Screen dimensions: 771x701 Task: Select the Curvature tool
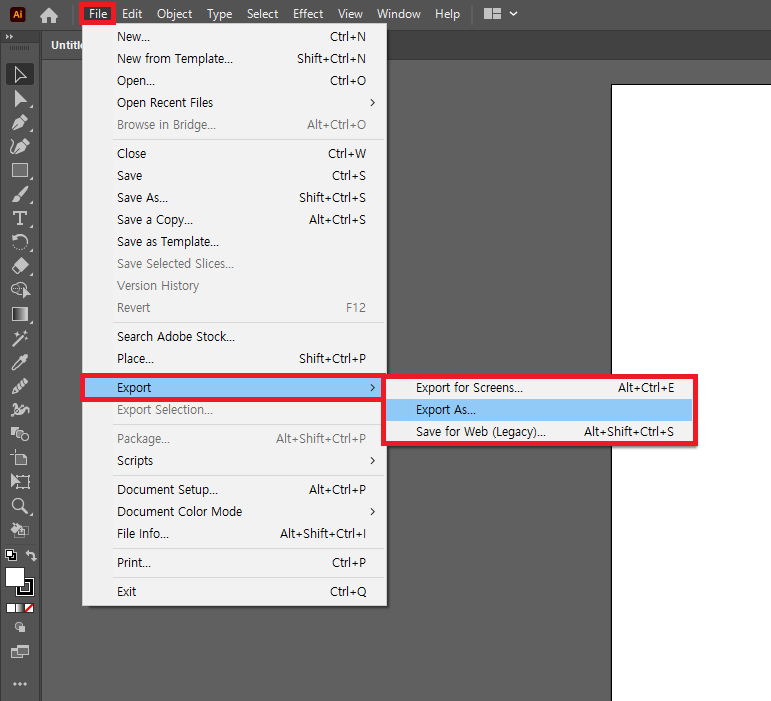20,146
